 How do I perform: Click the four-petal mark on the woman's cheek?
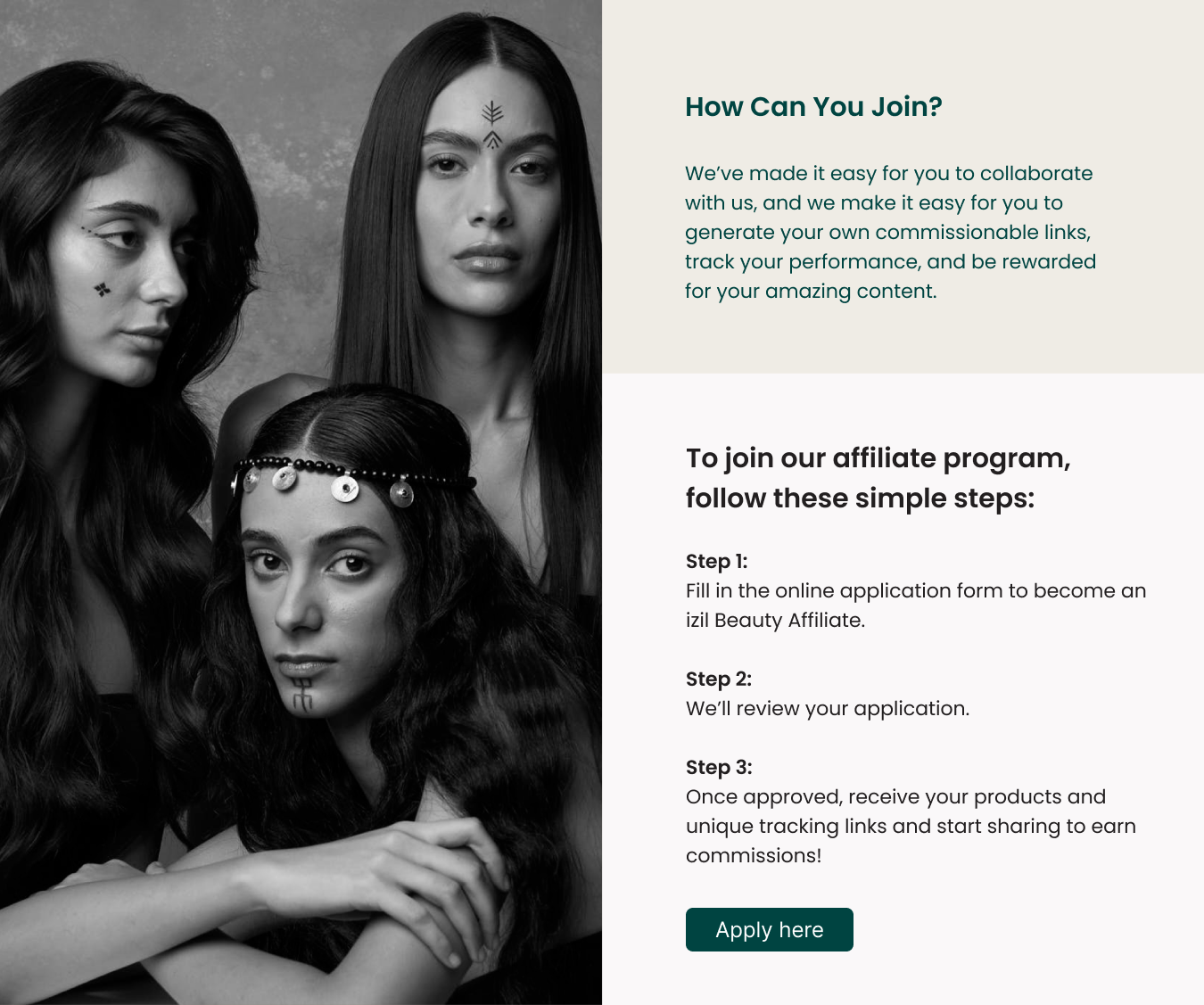coord(103,289)
